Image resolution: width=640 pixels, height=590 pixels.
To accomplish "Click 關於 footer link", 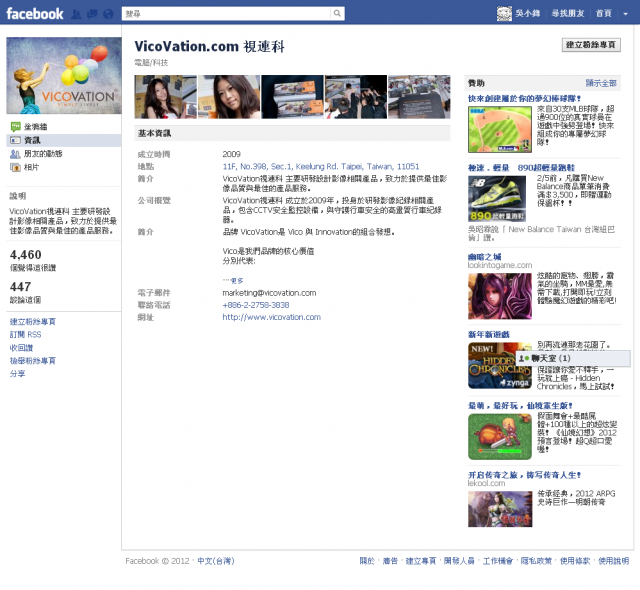I will pyautogui.click(x=367, y=561).
